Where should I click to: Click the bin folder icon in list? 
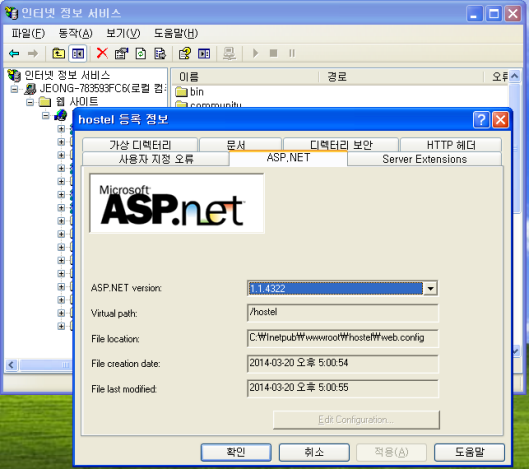tap(181, 91)
